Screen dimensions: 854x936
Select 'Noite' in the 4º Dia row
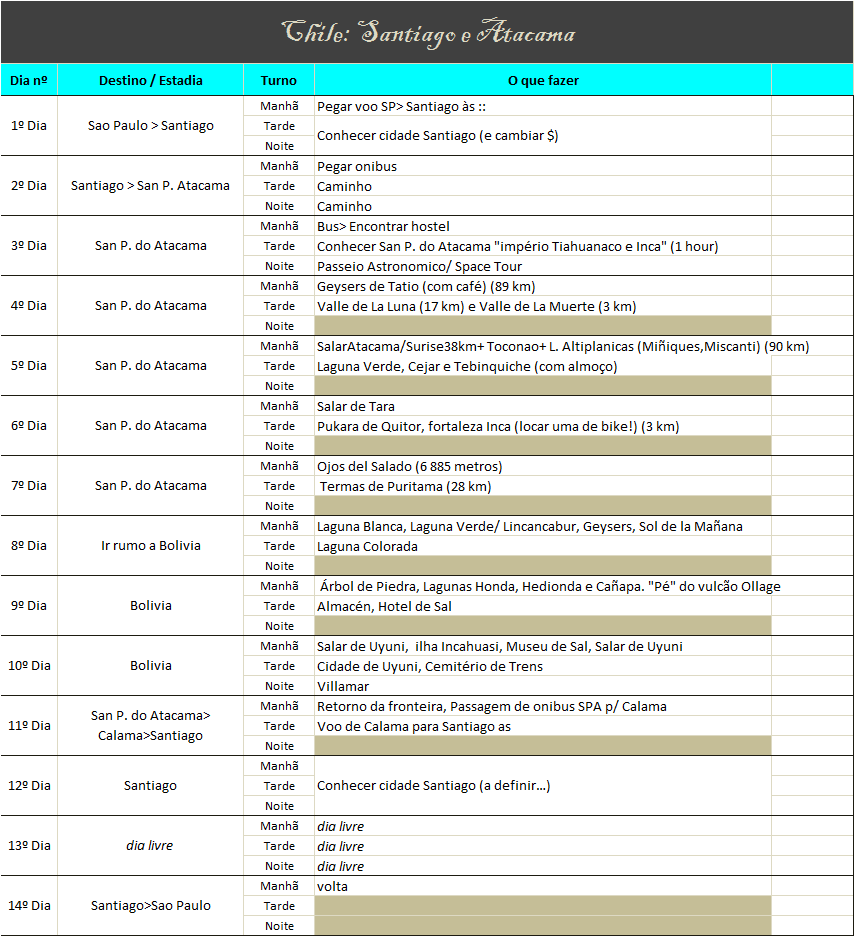tap(279, 326)
